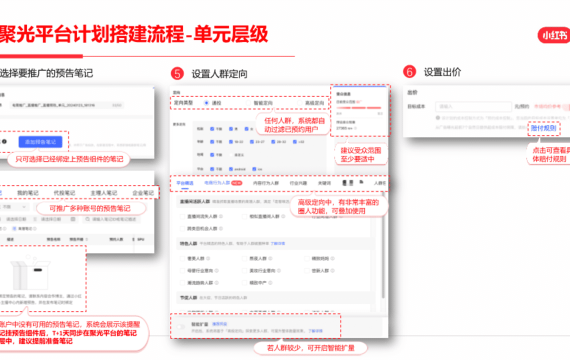Click the 目标成本 price input field
570x360 pixels.
[473, 107]
